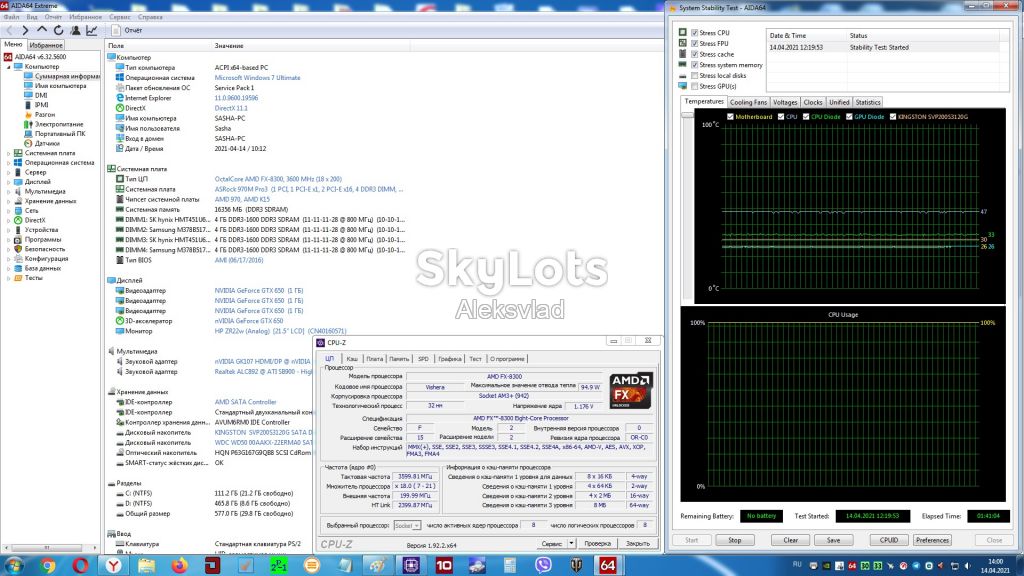This screenshot has width=1024, height=576.
Task: Click the AIDA64 taskbar icon
Action: coord(607,565)
